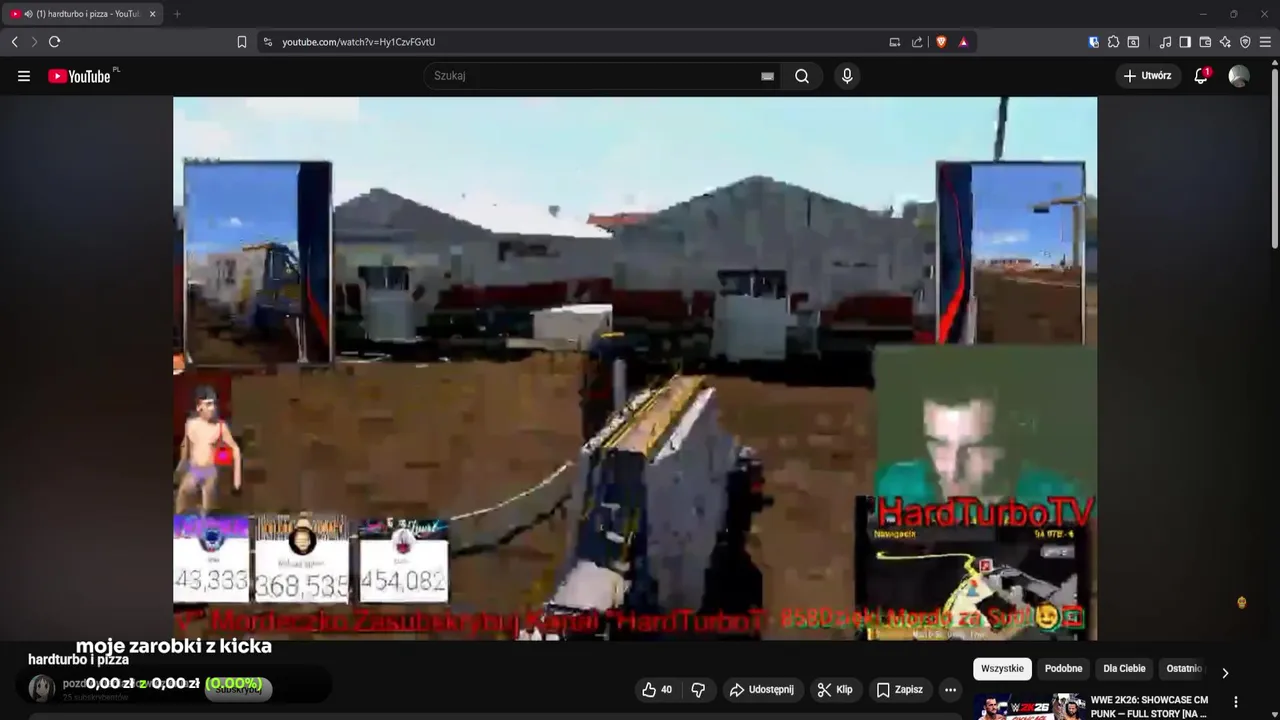The image size is (1280, 720).
Task: Select the Podobne filter chip
Action: point(1063,669)
